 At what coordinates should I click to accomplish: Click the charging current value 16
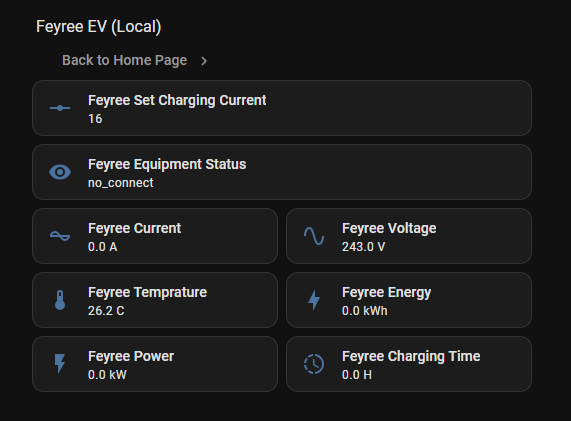[x=95, y=119]
